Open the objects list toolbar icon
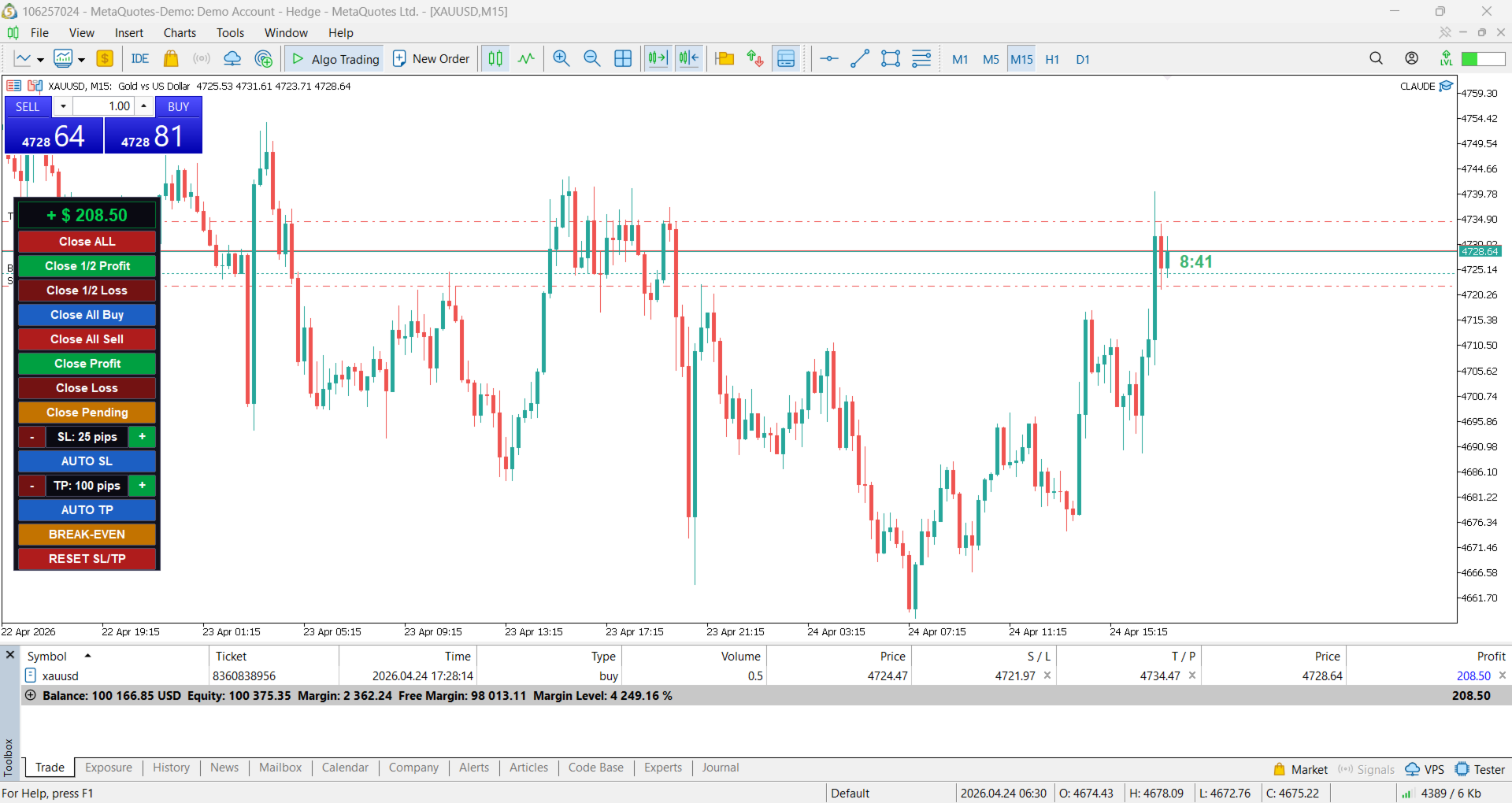The width and height of the screenshot is (1512, 803). [921, 59]
